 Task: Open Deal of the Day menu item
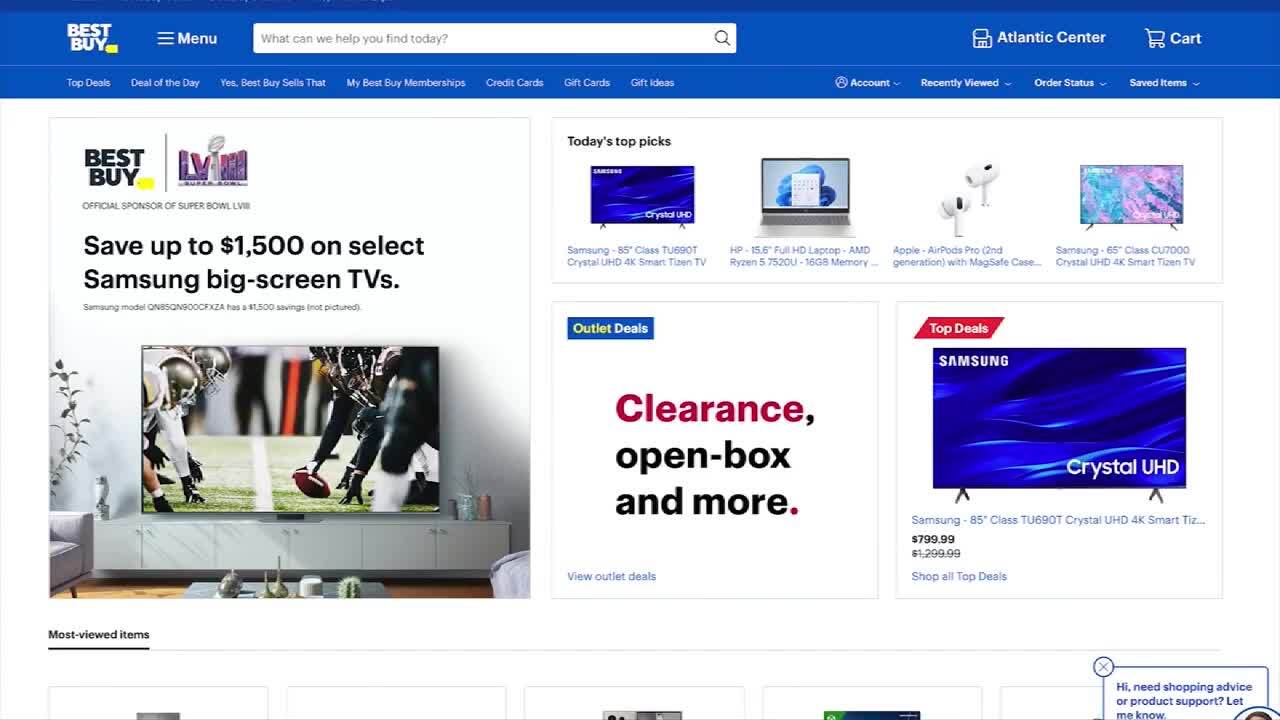click(x=165, y=83)
